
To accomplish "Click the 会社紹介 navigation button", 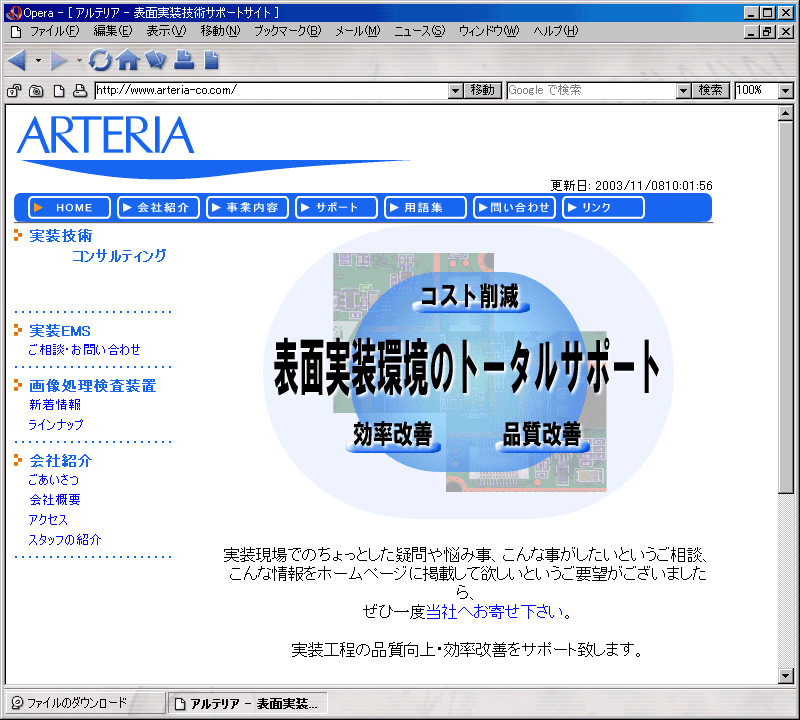I will click(158, 207).
